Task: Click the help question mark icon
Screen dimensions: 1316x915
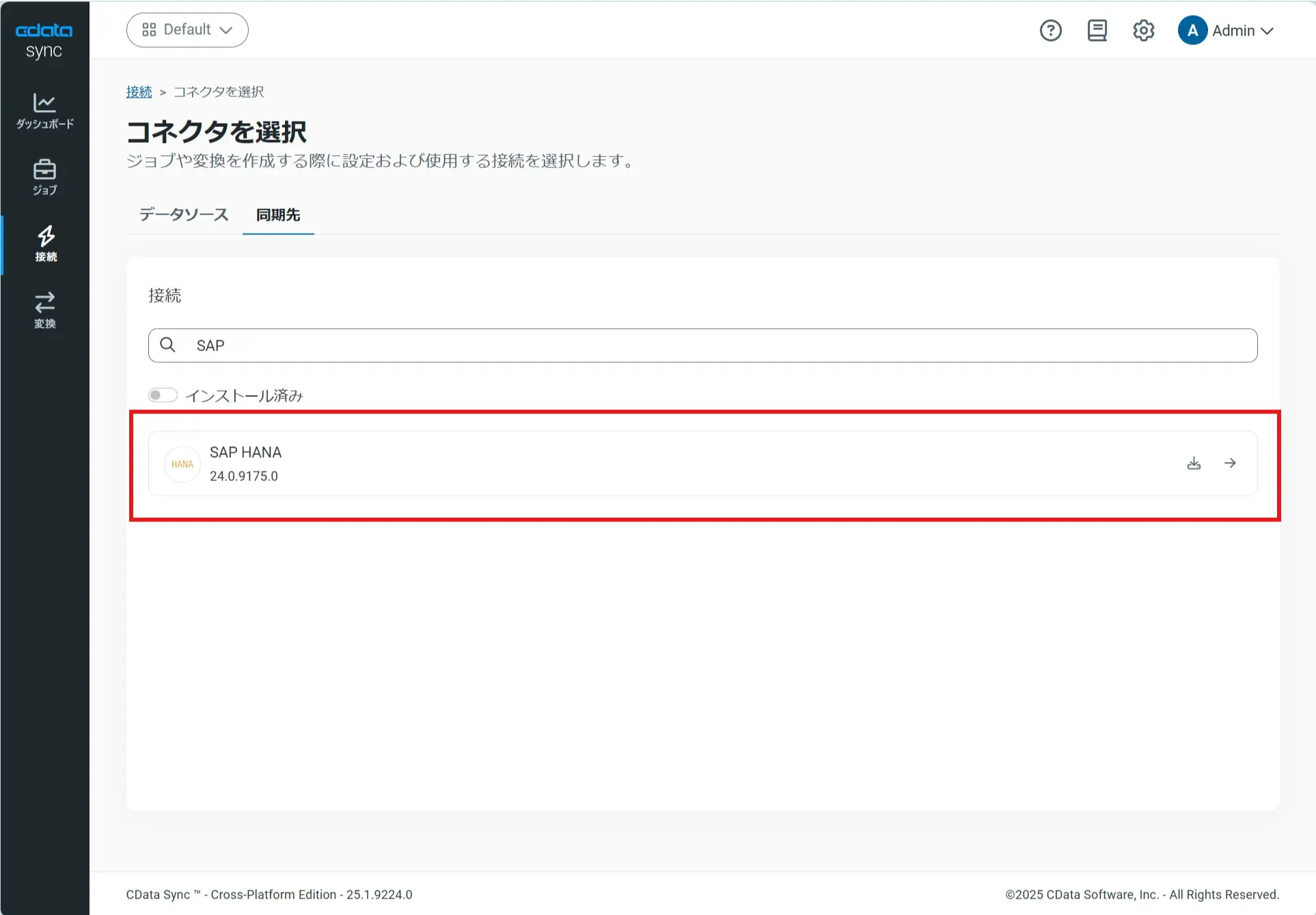Action: tap(1050, 31)
